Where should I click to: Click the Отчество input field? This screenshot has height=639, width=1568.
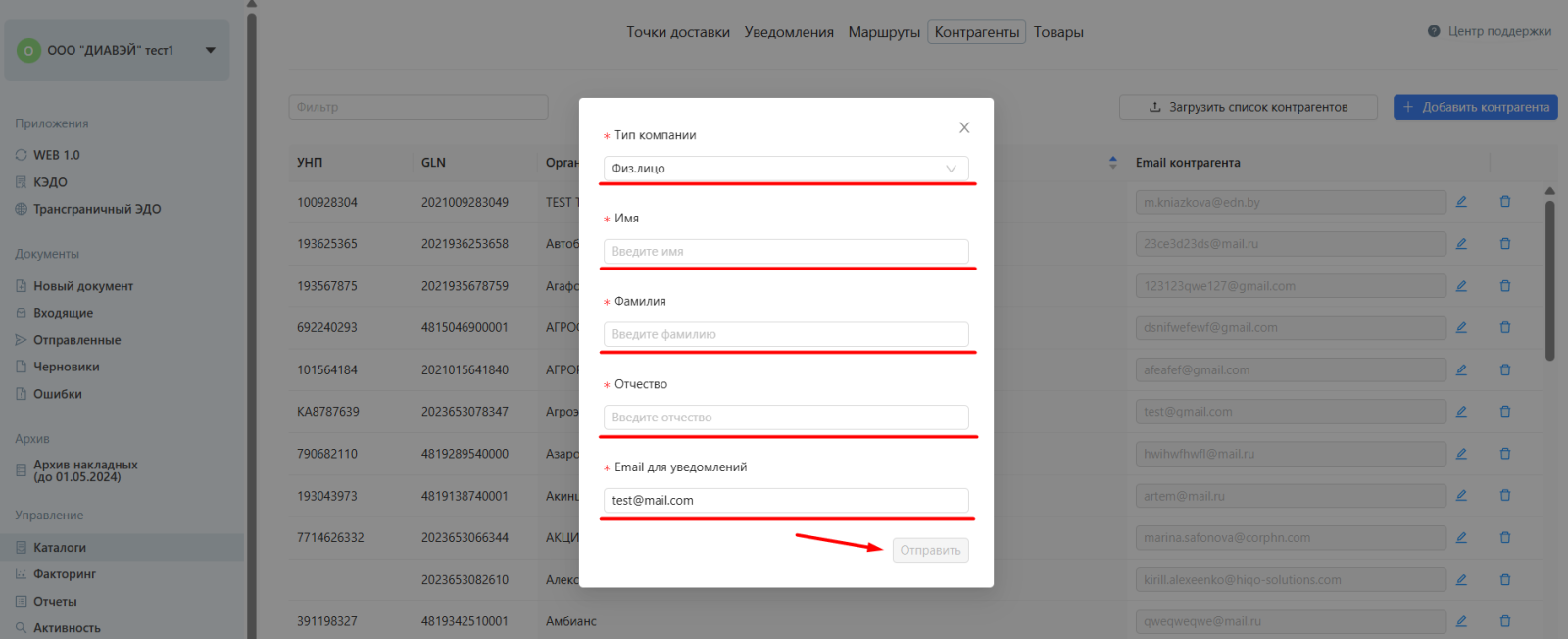(x=785, y=418)
